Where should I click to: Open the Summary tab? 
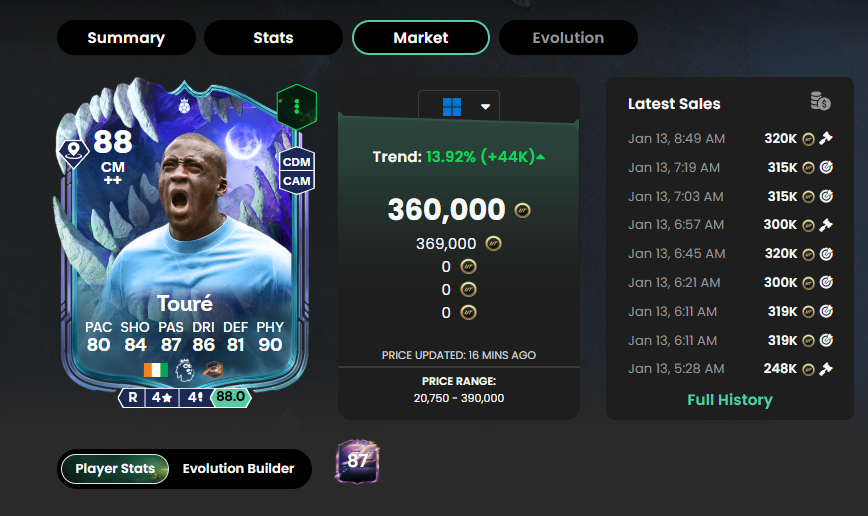pyautogui.click(x=126, y=38)
